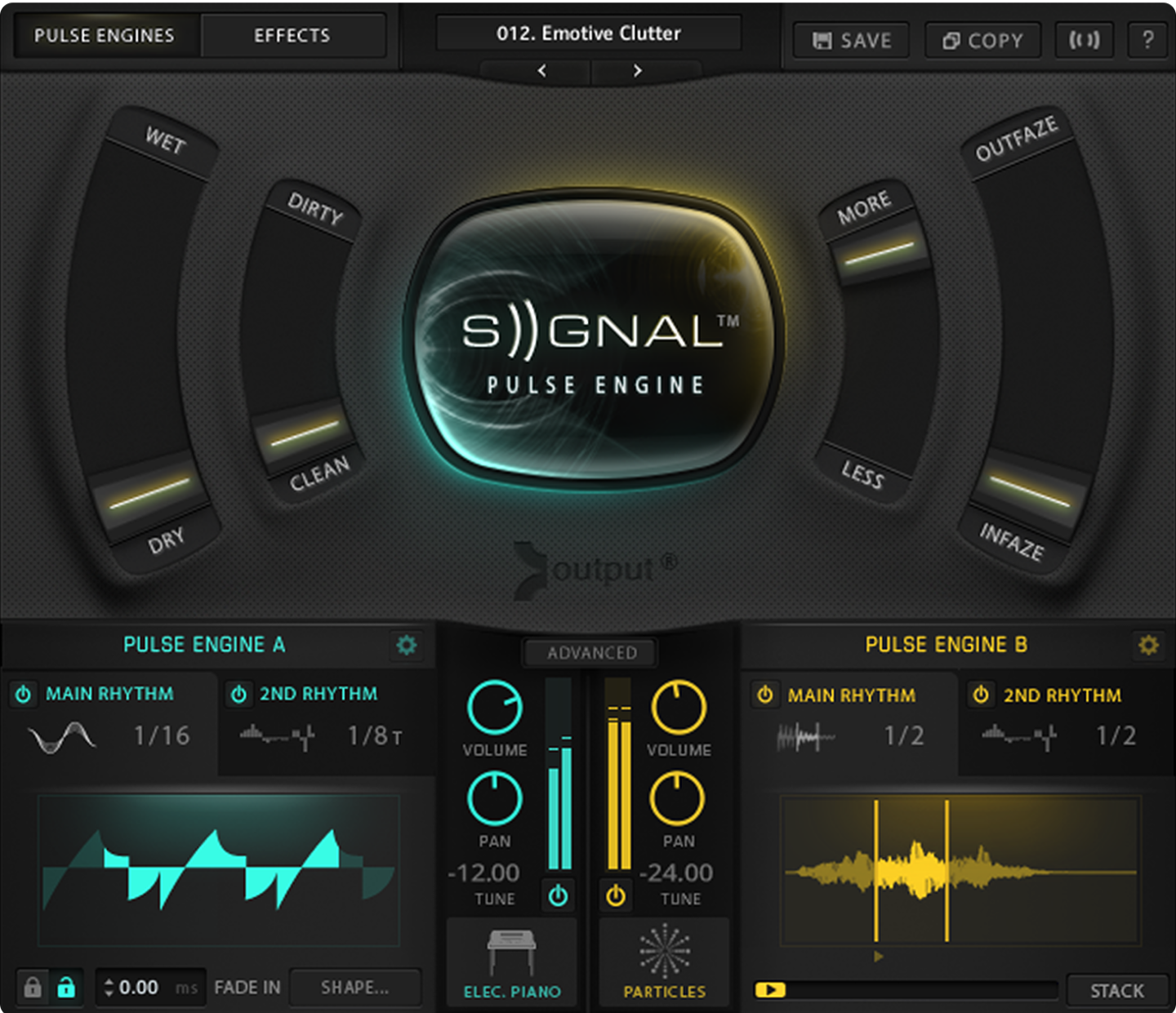
Task: Save the current preset
Action: (849, 40)
